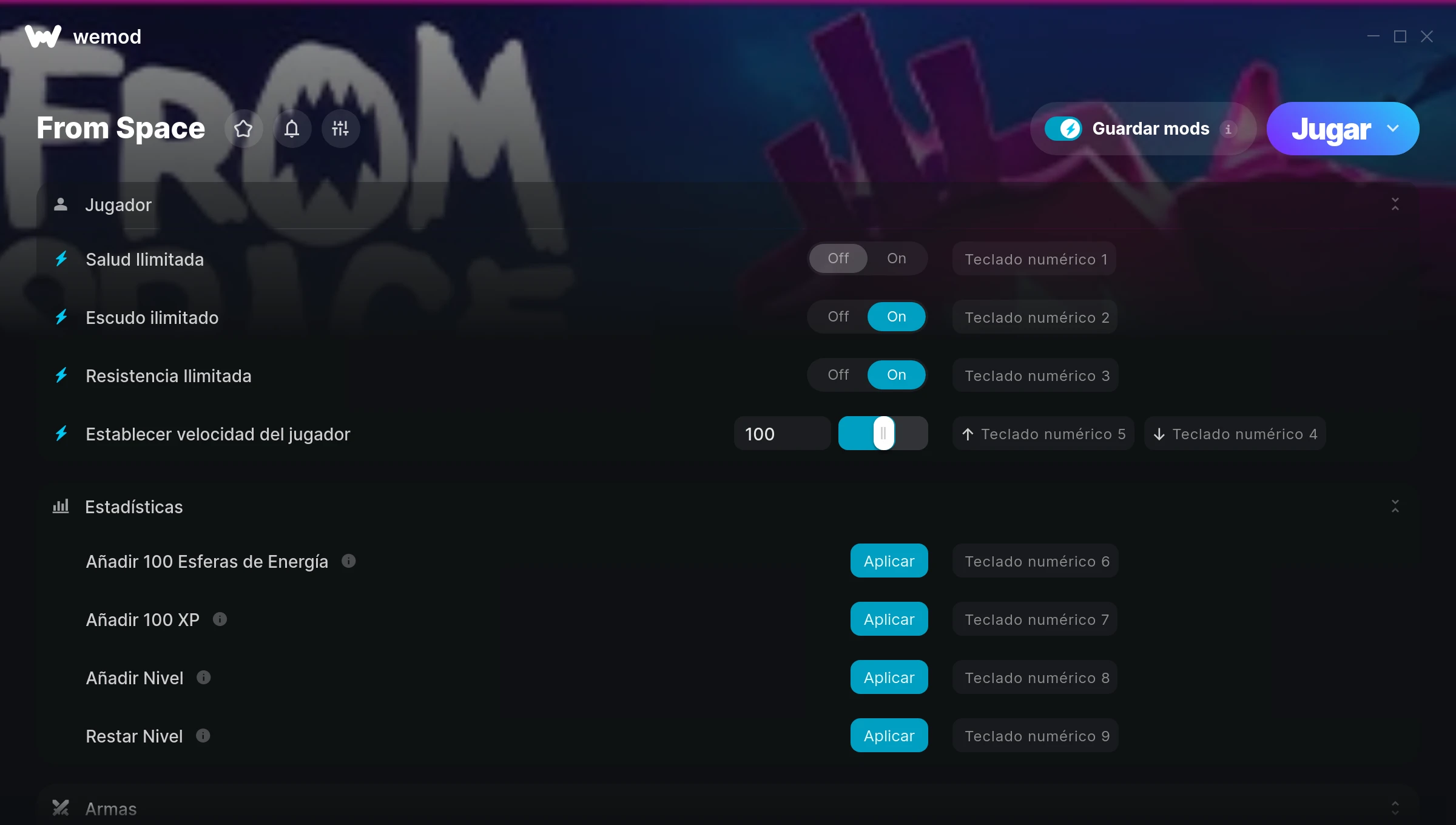This screenshot has height=825, width=1456.
Task: Turn On Salud Ilimitada
Action: click(x=897, y=258)
